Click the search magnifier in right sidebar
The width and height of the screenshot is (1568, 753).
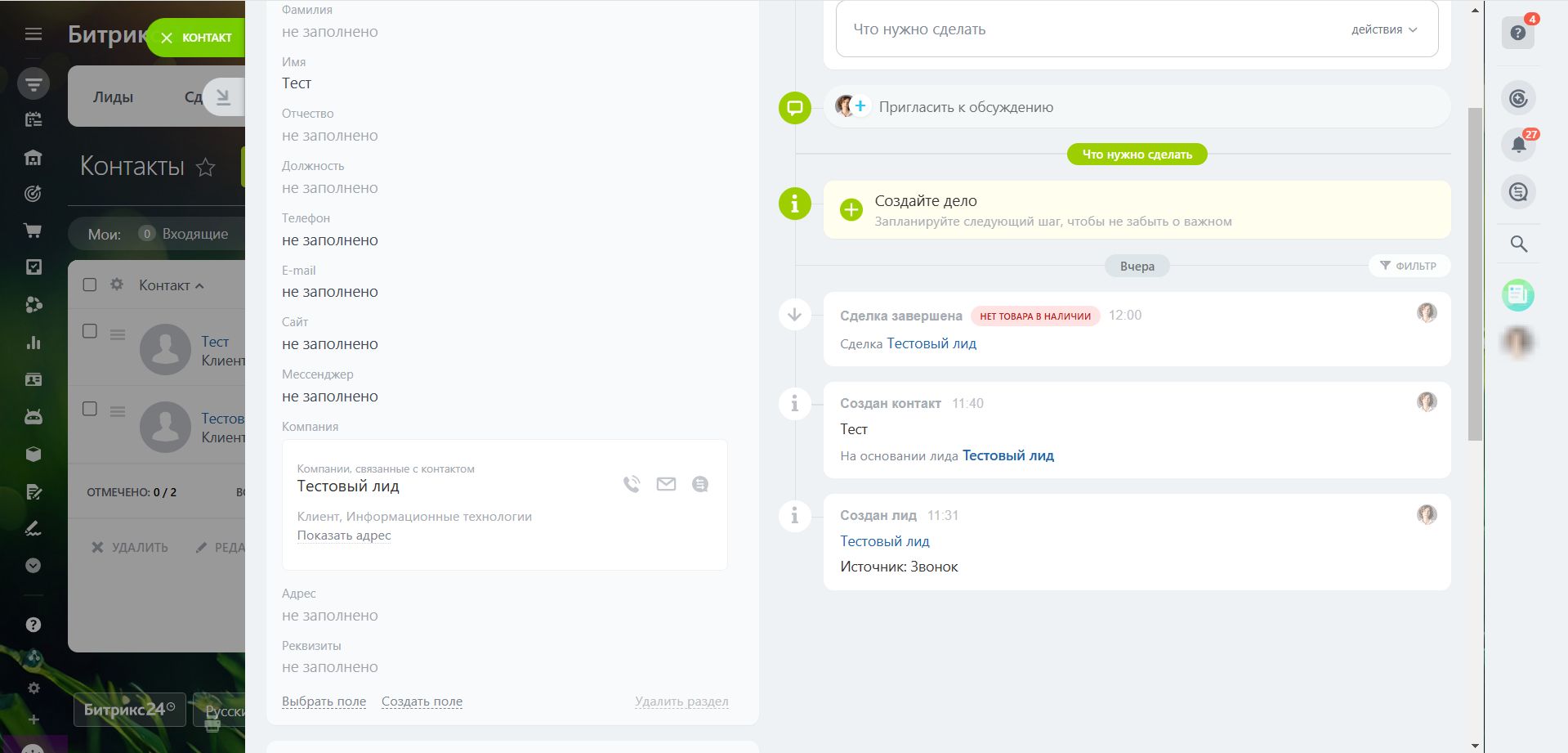1518,244
